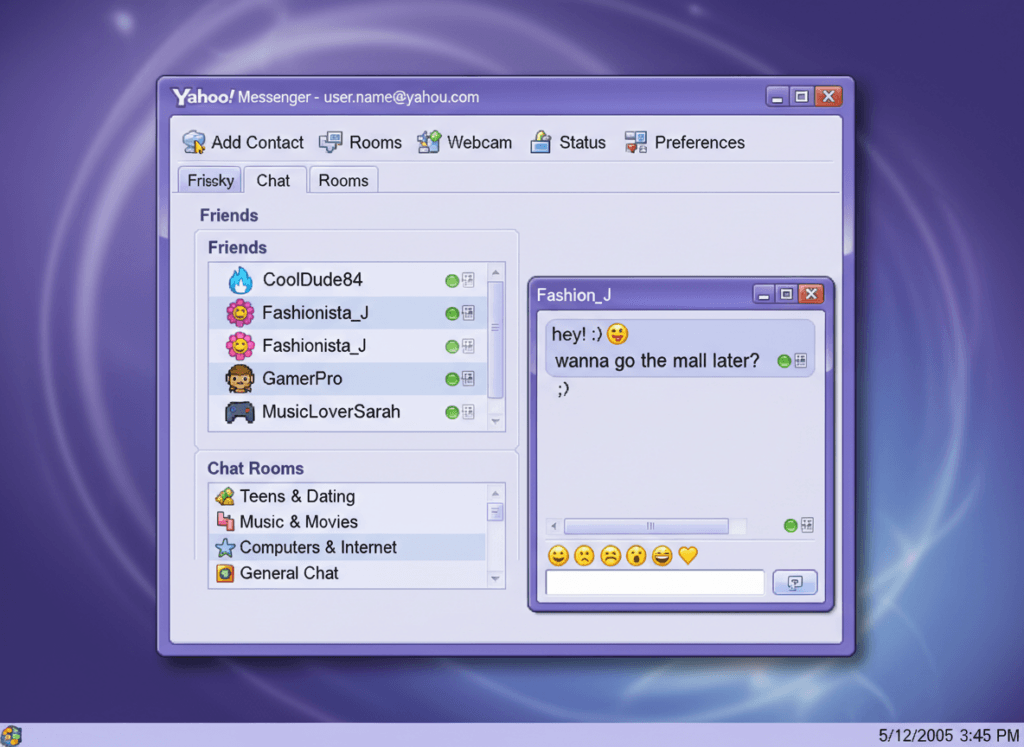Click the laughing emoticon in the chat window
Viewport: 1024px width, 747px height.
659,555
